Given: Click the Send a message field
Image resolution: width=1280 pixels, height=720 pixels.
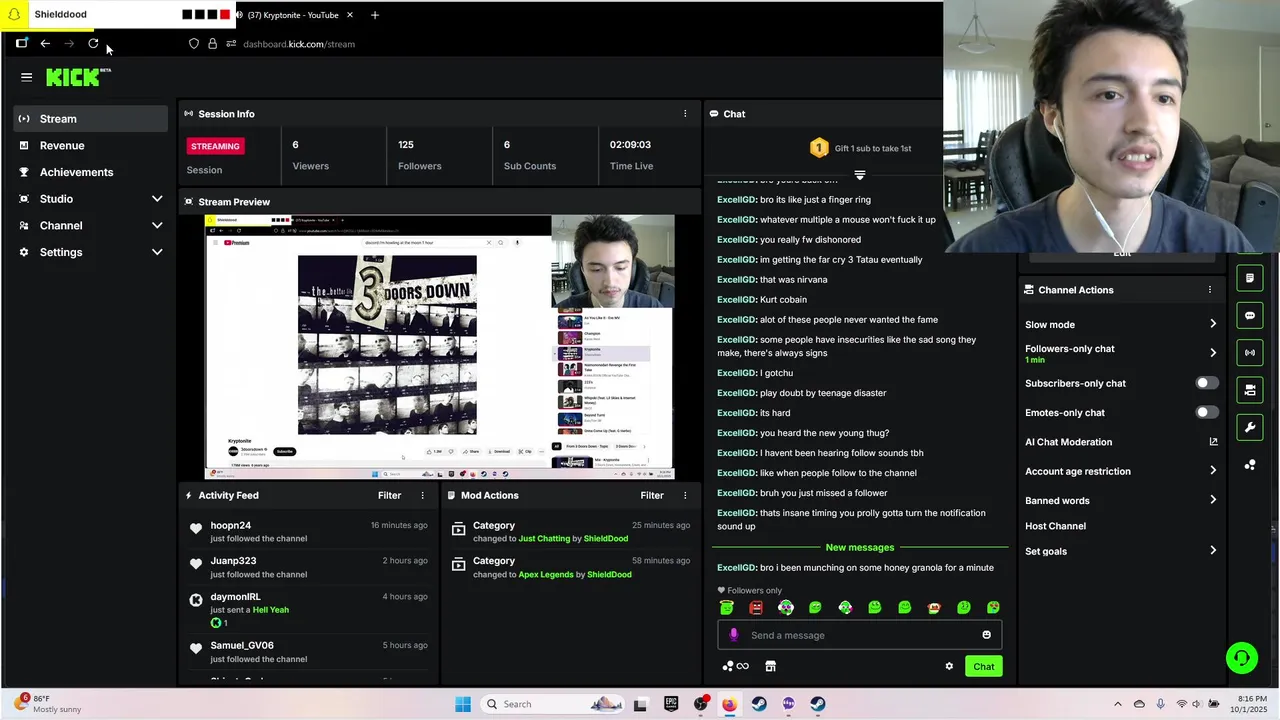Looking at the screenshot, I should 860,635.
